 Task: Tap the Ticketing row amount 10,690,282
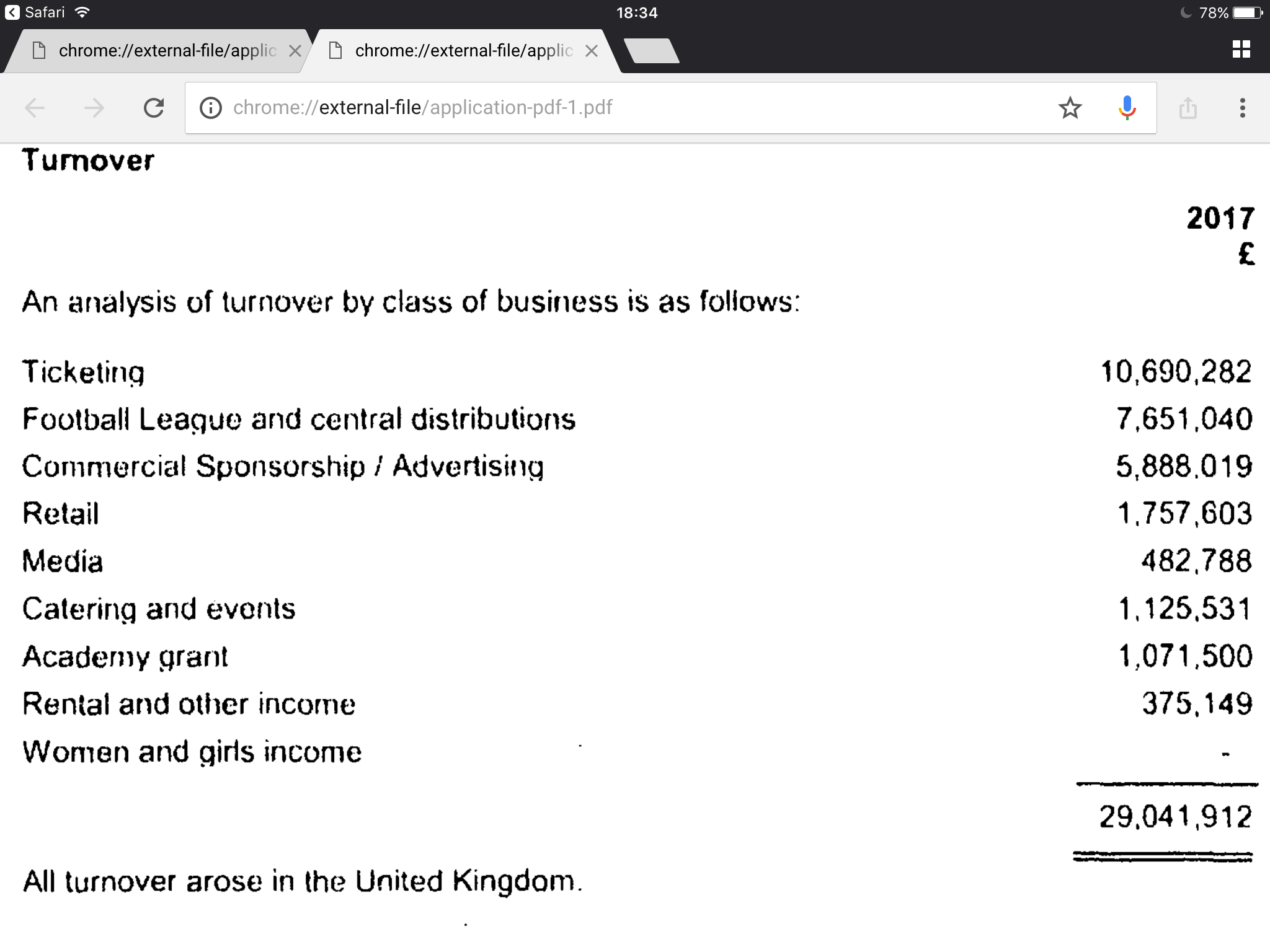pyautogui.click(x=1176, y=372)
